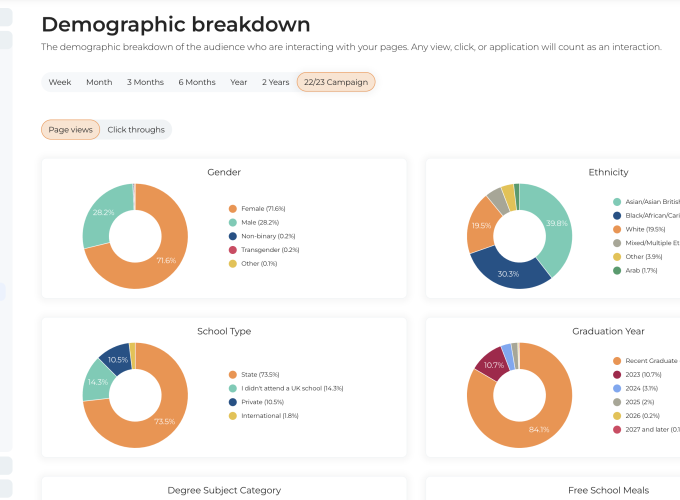Image resolution: width=680 pixels, height=500 pixels.
Task: Toggle Male legend entry in Gender chart
Action: click(x=254, y=222)
